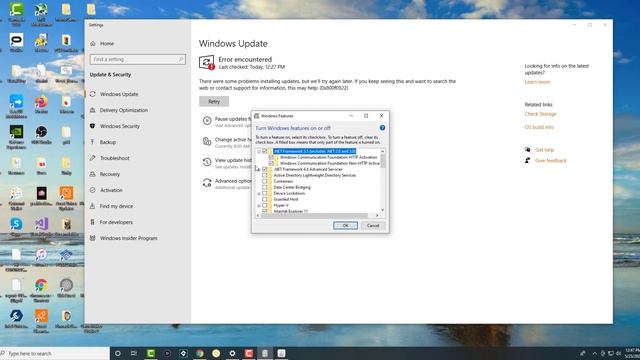Open Settings gear on taskbar

(x=232, y=353)
